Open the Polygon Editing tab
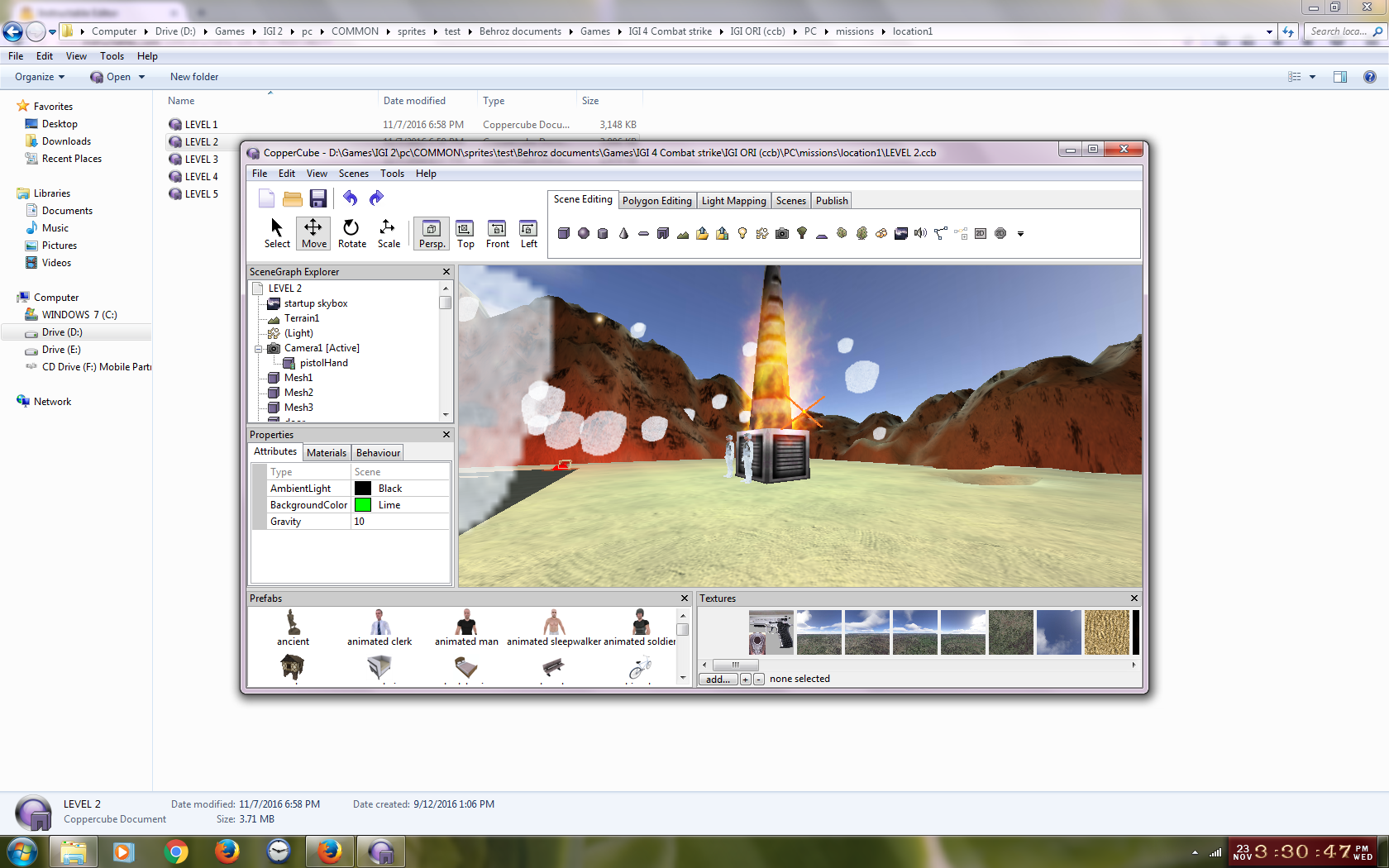This screenshot has height=868, width=1389. [x=656, y=201]
